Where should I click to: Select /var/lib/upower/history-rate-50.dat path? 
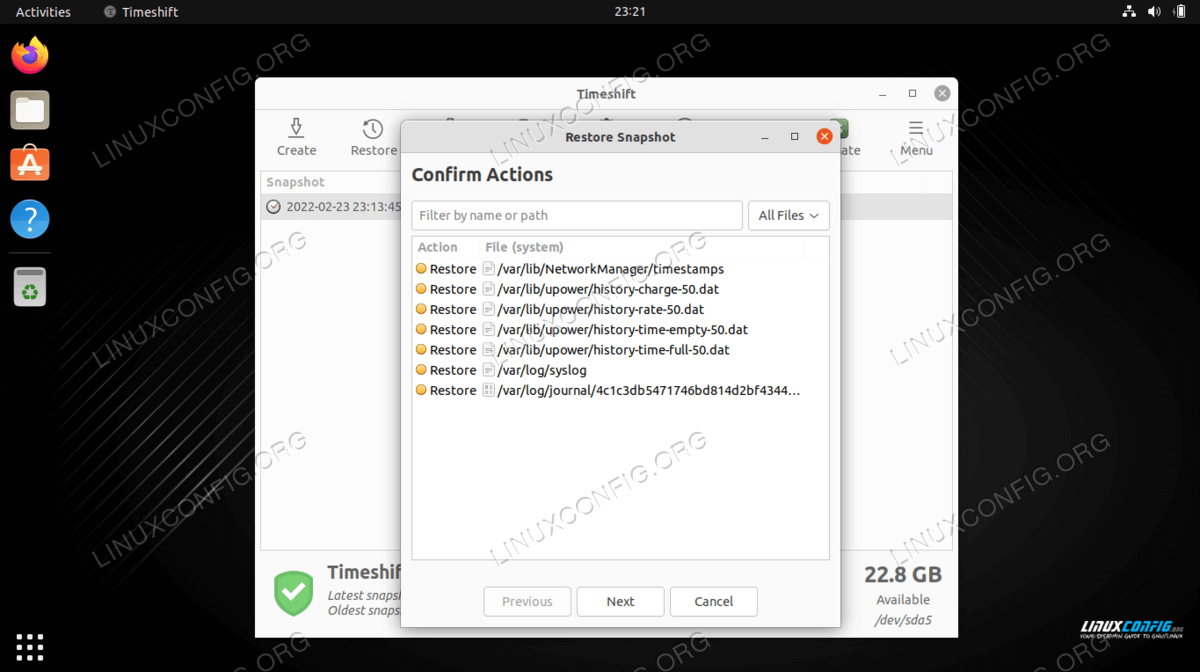600,309
